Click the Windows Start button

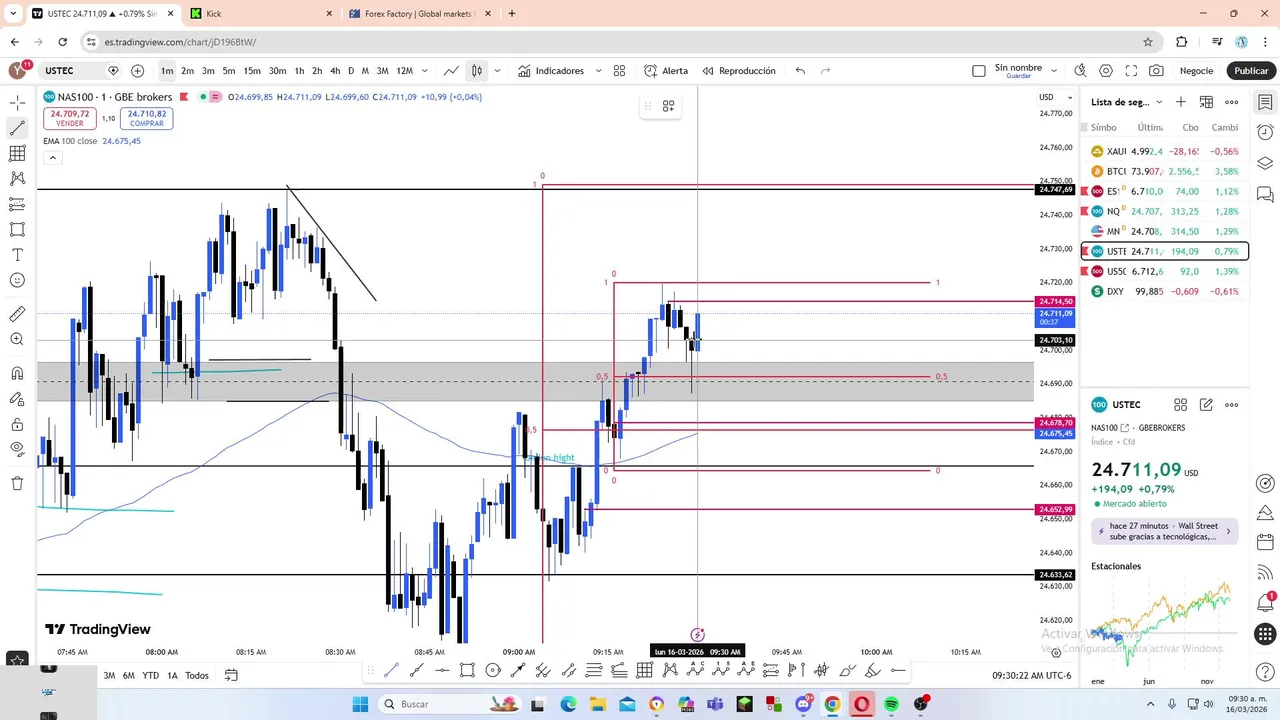pos(361,704)
